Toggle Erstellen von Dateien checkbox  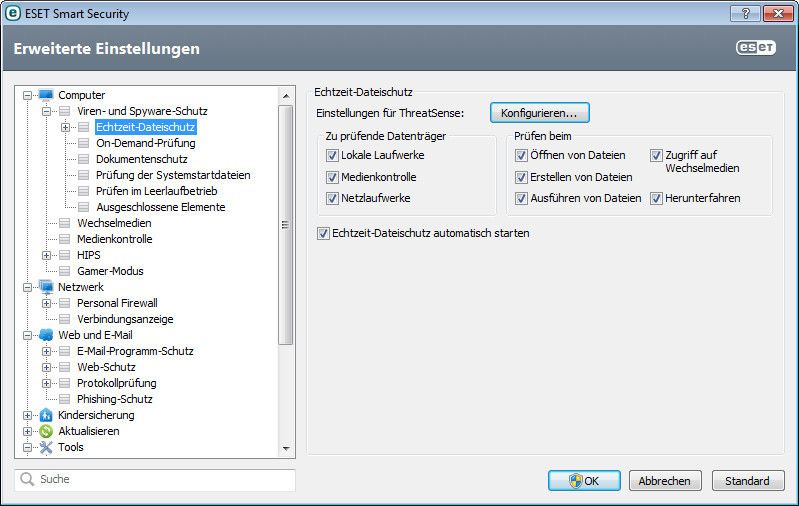[521, 177]
